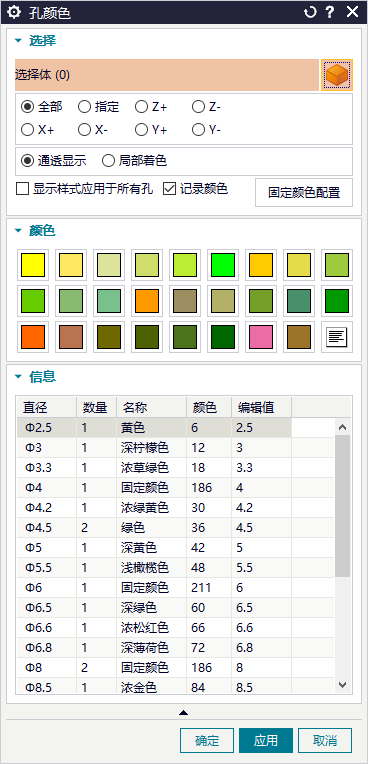
Task: Click the 确定 button
Action: 207,741
